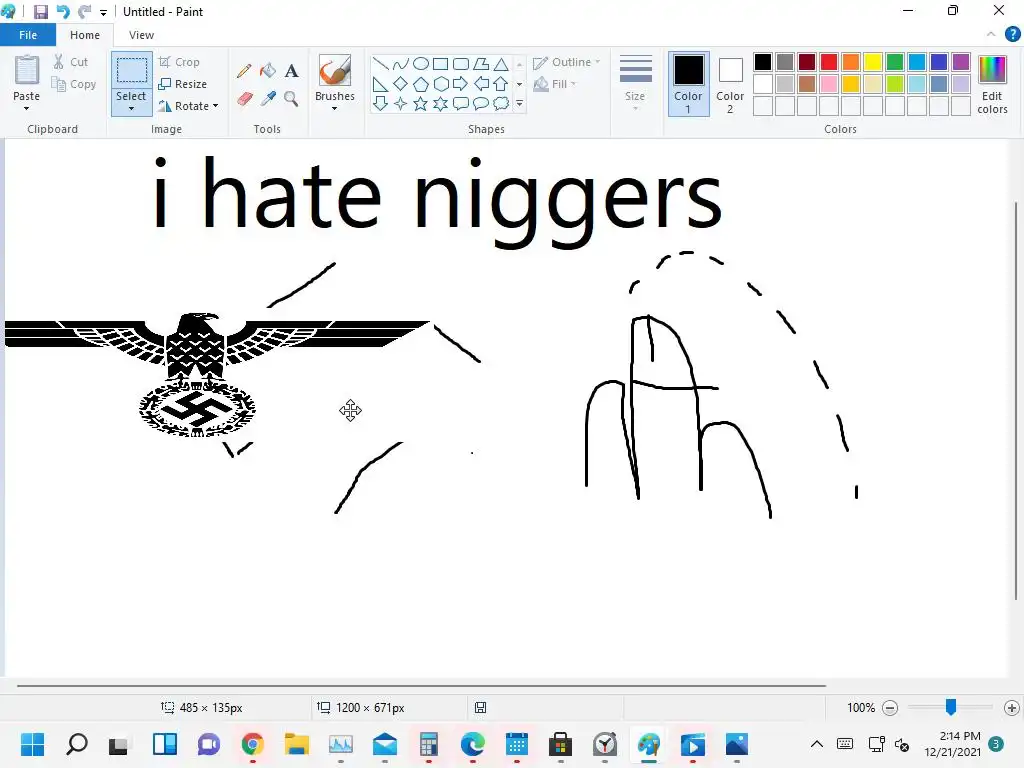
Task: Expand the Paste dropdown arrow
Action: [27, 108]
